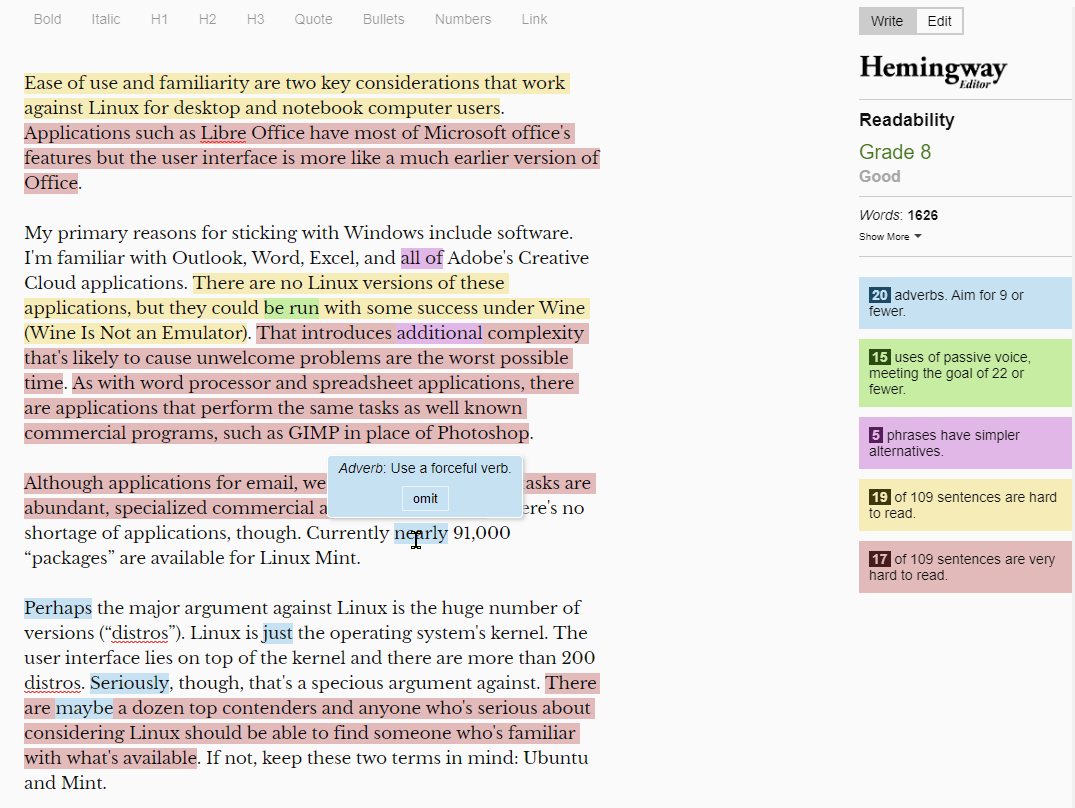1075x808 pixels.
Task: Click the 'Good' readability rating
Action: pos(880,176)
